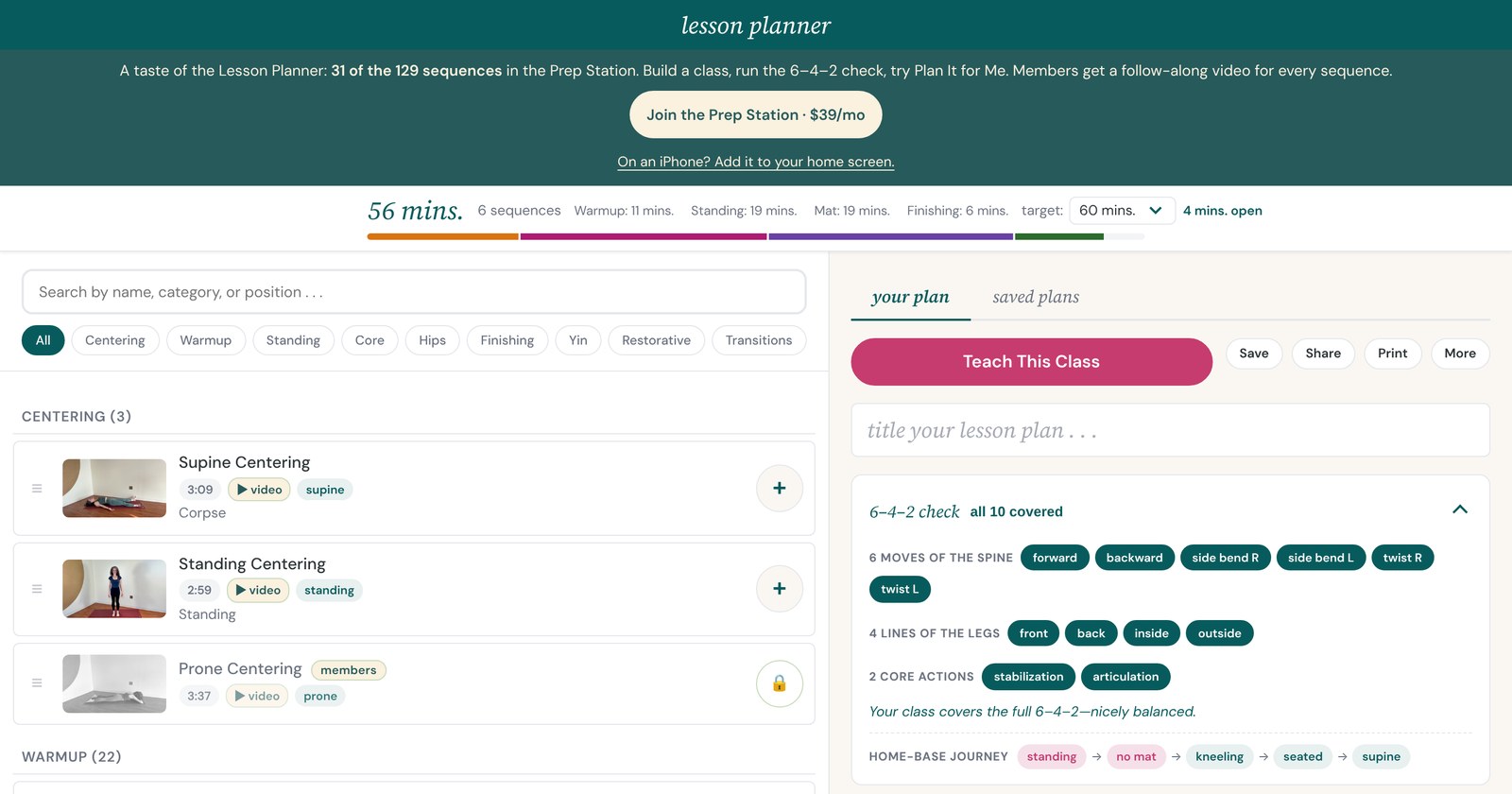Click the twist L spine move tag

900,589
